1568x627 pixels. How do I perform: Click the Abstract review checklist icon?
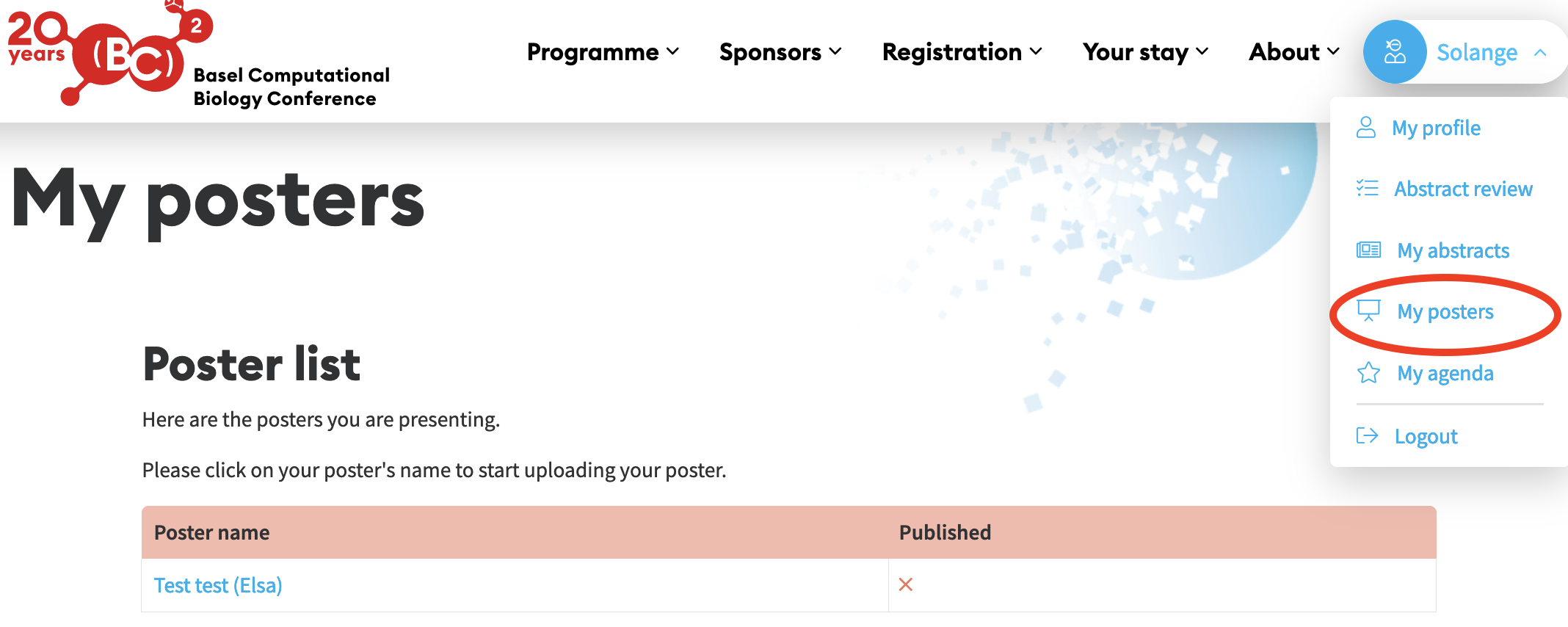click(1367, 189)
